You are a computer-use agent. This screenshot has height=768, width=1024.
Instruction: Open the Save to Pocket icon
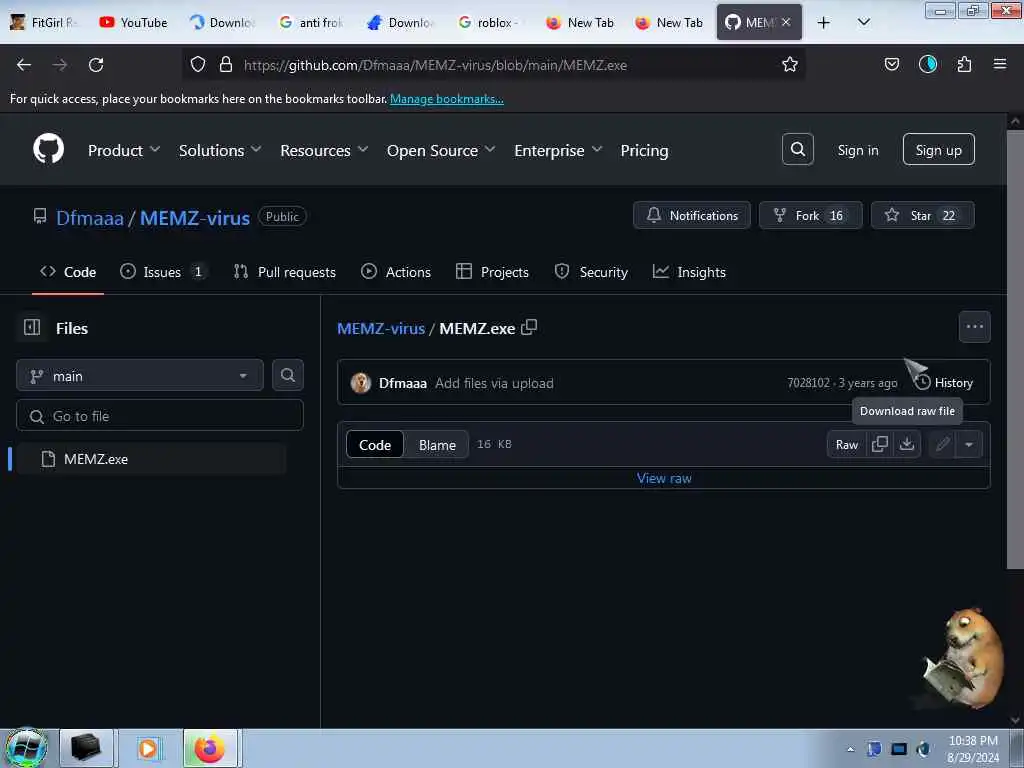891,64
